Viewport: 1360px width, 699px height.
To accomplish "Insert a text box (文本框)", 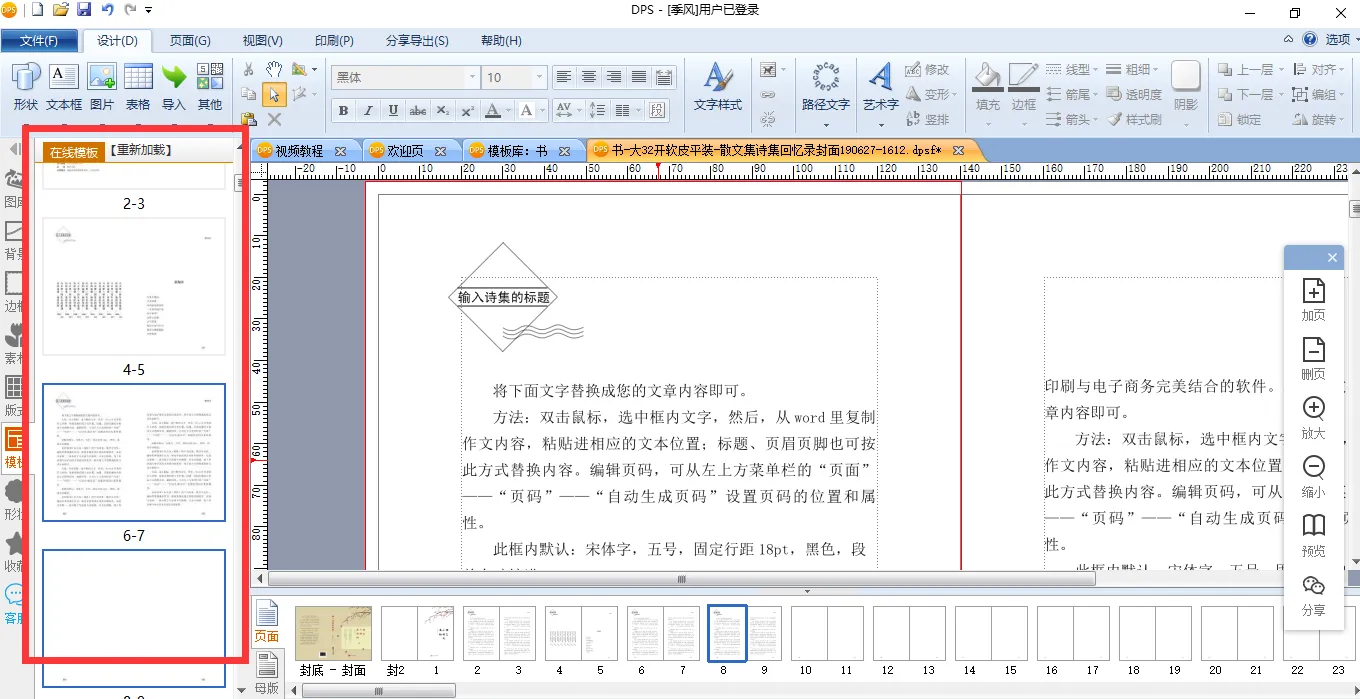I will click(63, 86).
